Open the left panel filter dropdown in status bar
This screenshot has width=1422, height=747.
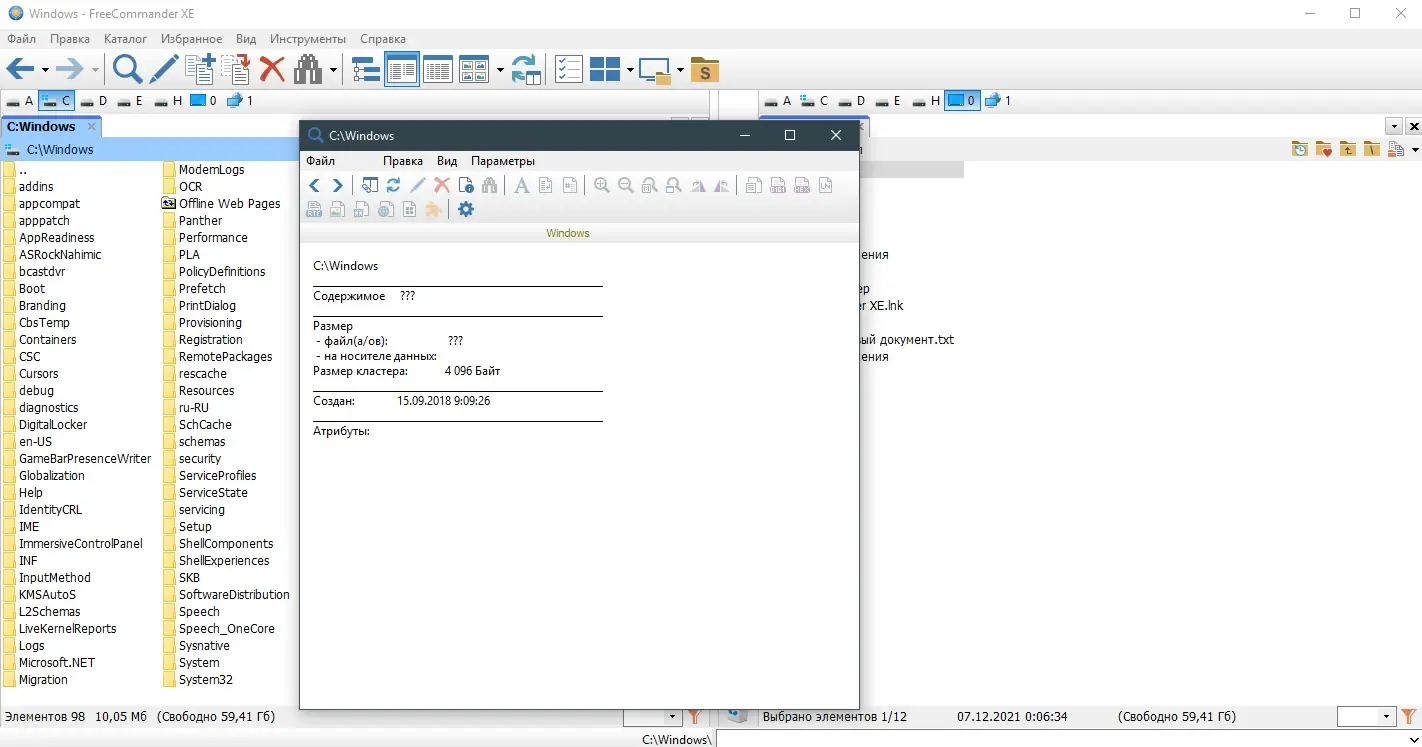click(x=672, y=717)
